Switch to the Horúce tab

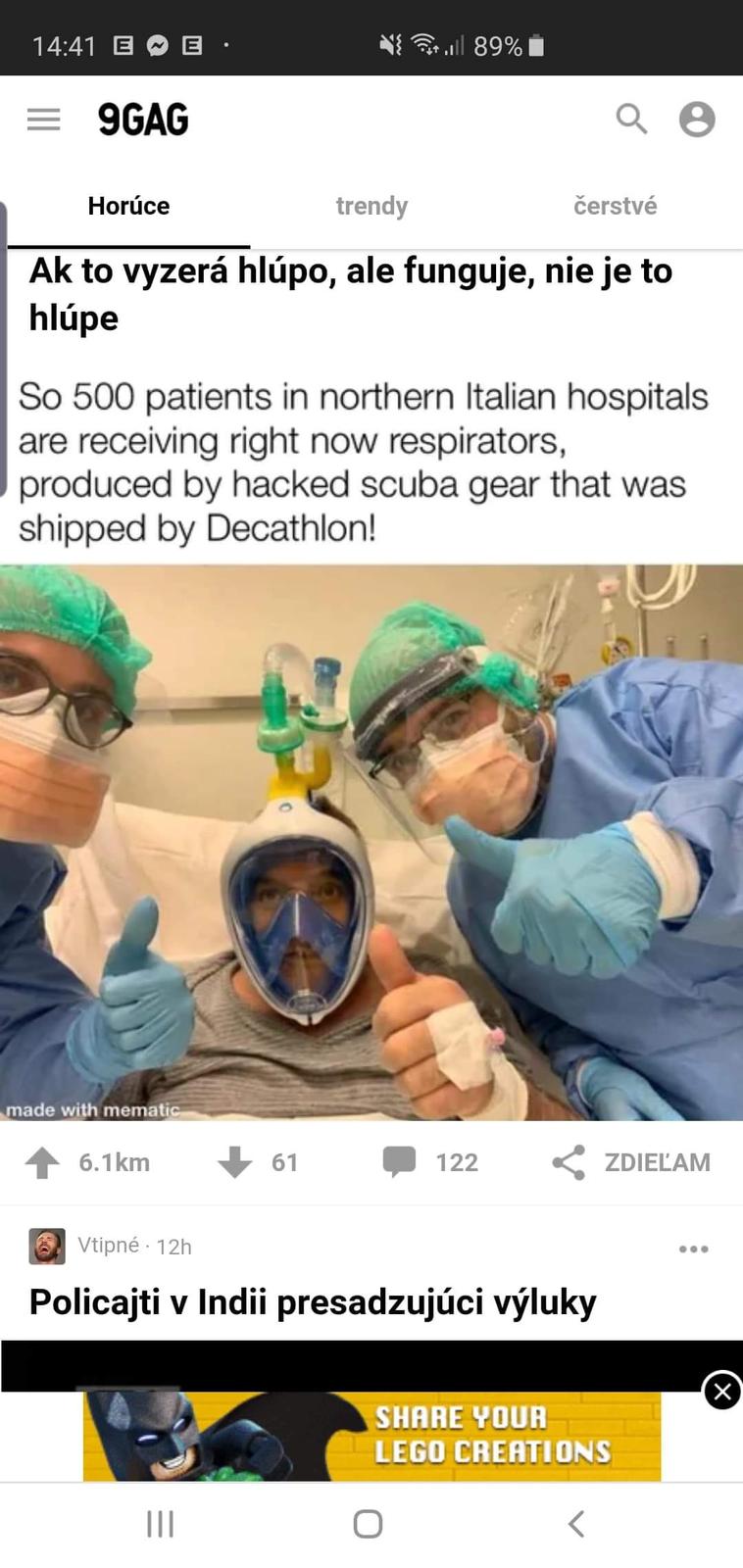128,206
